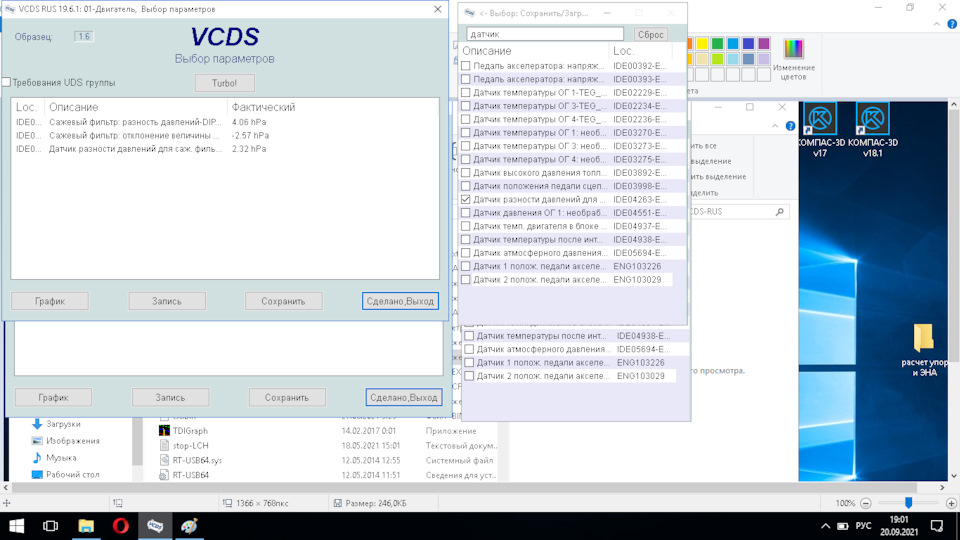Click the search magnifier icon beside CDS-RUS
The width and height of the screenshot is (960, 540).
779,212
